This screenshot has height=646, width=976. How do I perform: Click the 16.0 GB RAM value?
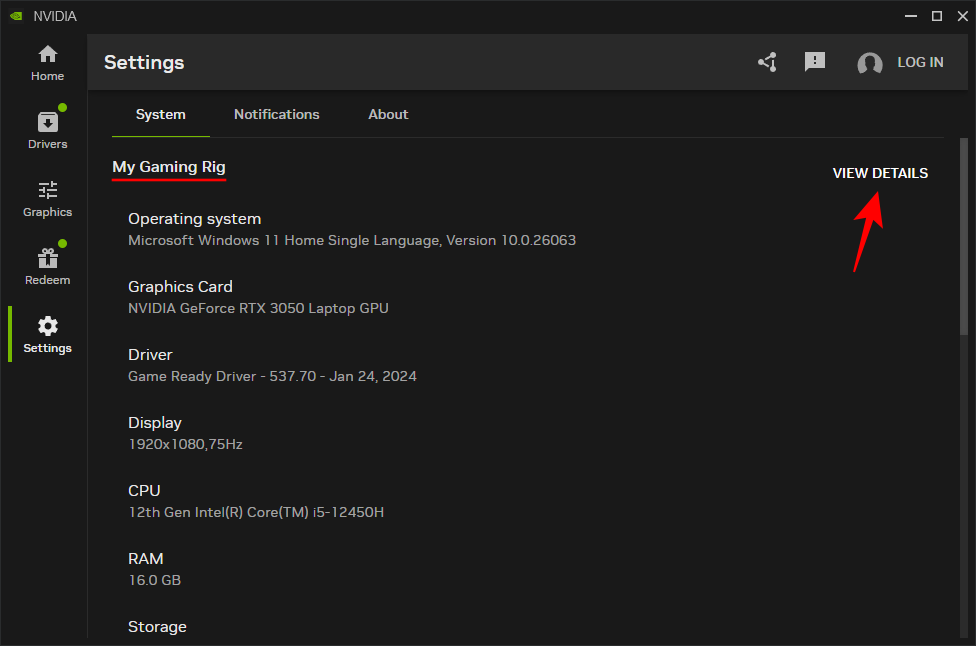point(154,580)
